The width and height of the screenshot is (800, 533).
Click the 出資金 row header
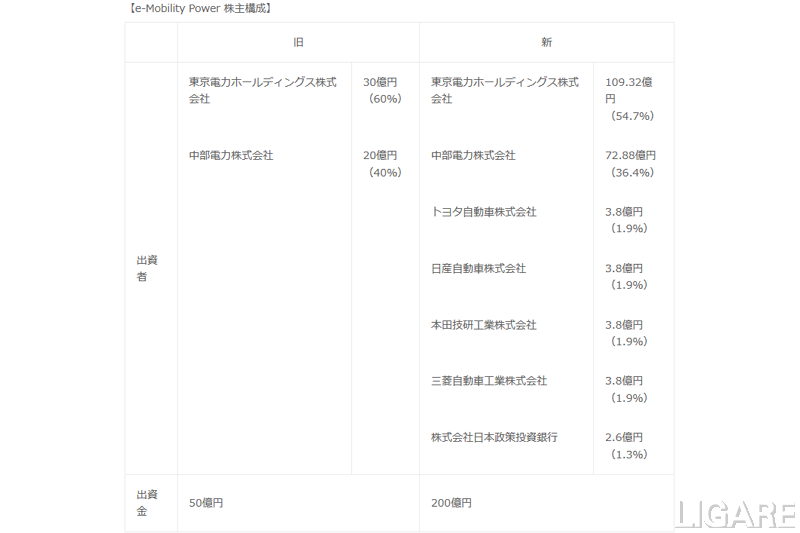147,503
